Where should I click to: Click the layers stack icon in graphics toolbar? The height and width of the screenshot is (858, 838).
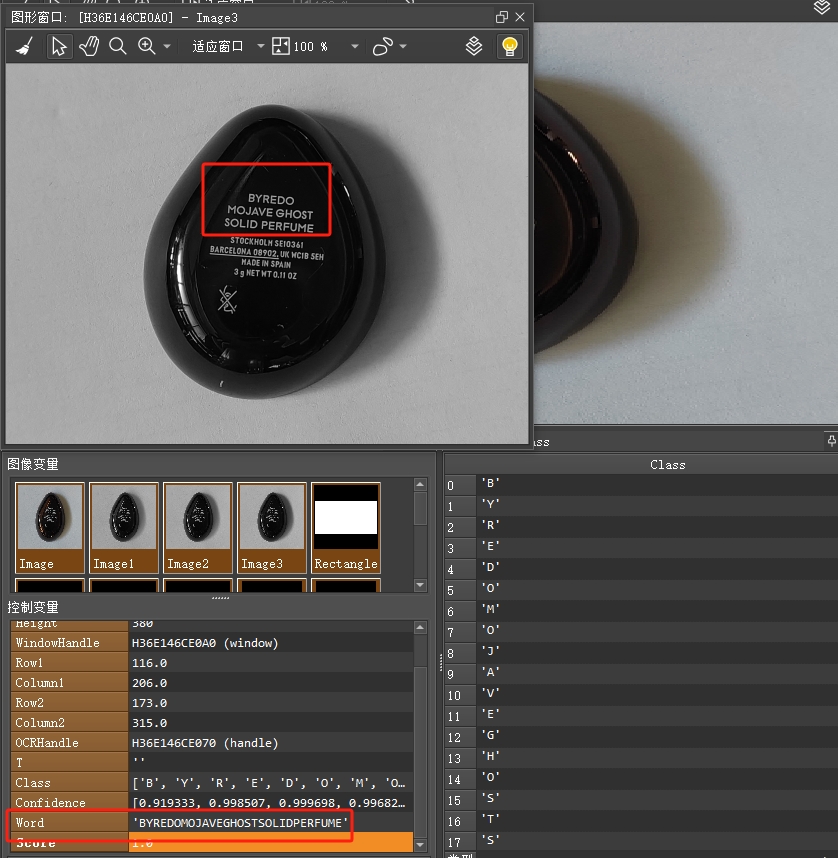tap(474, 47)
